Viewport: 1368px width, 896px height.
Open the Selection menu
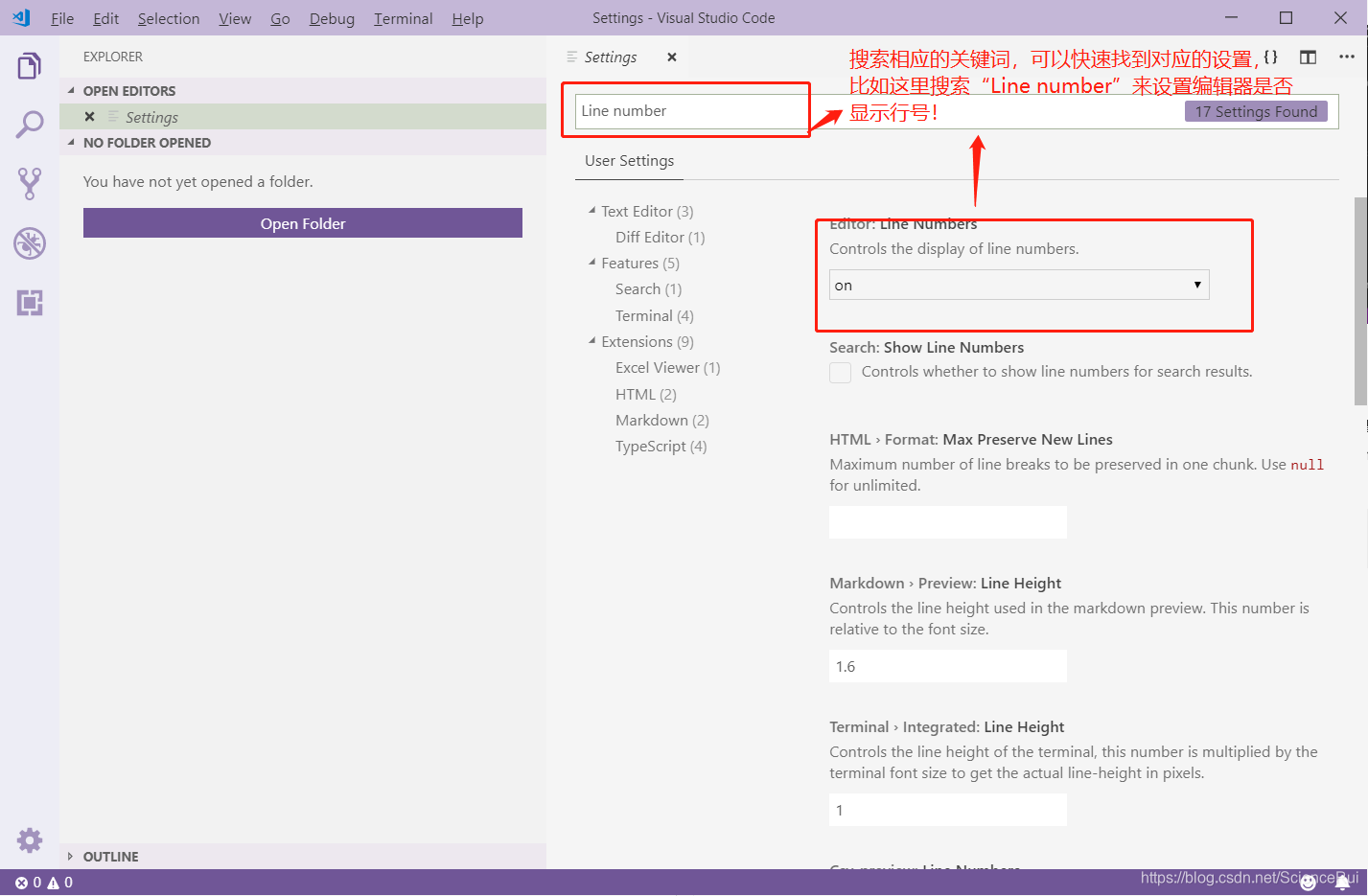[169, 18]
